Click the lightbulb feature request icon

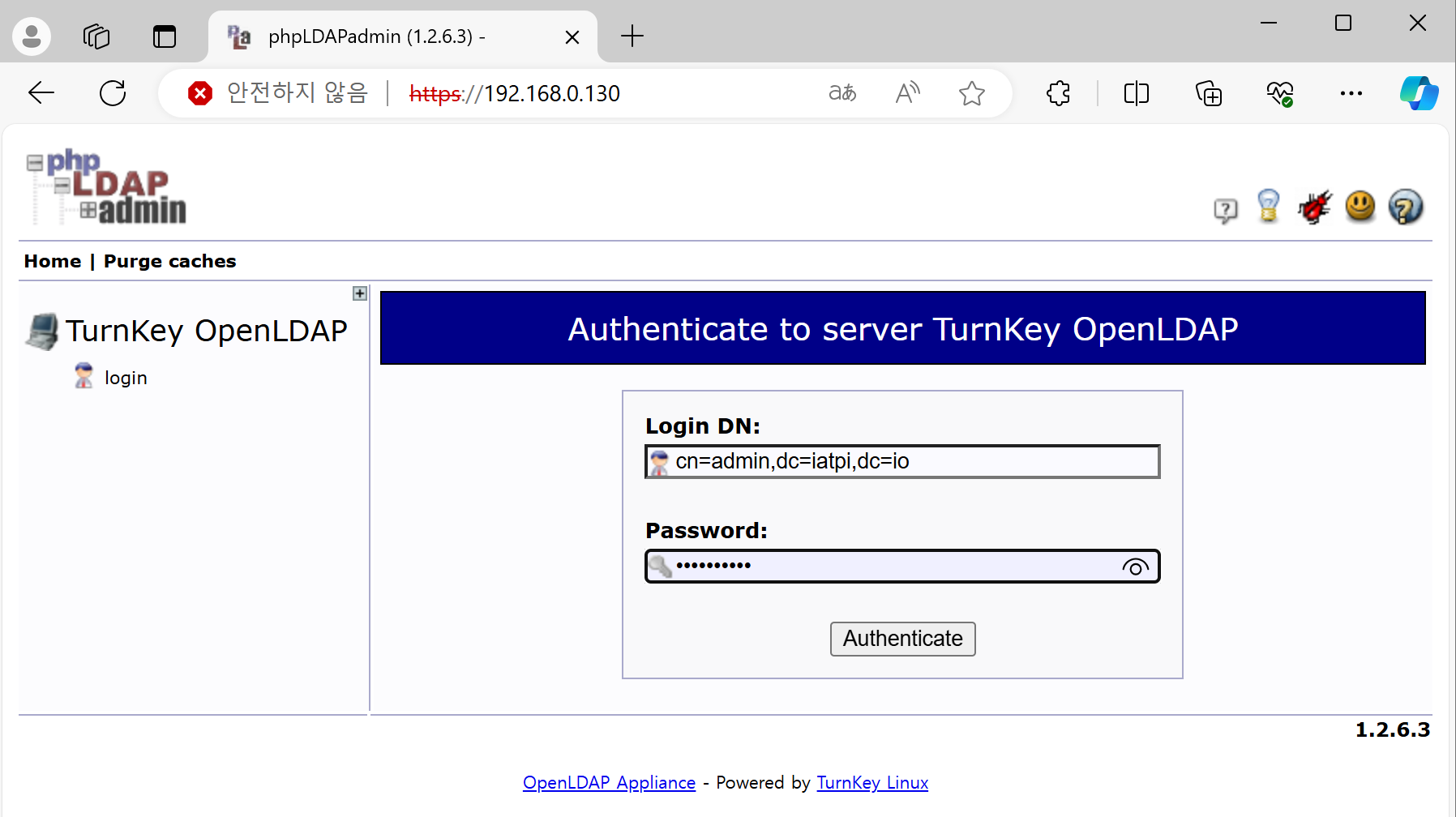coord(1269,206)
